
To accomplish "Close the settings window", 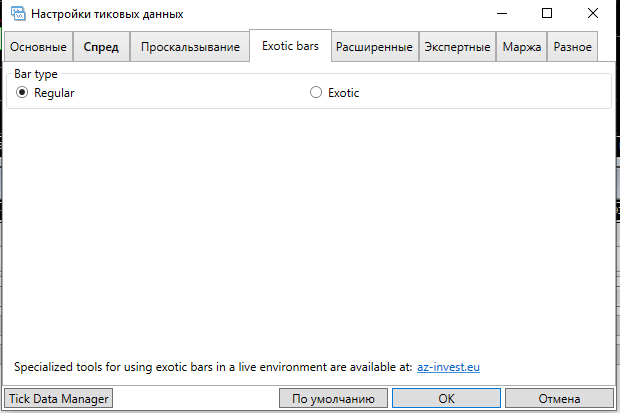I will (593, 13).
